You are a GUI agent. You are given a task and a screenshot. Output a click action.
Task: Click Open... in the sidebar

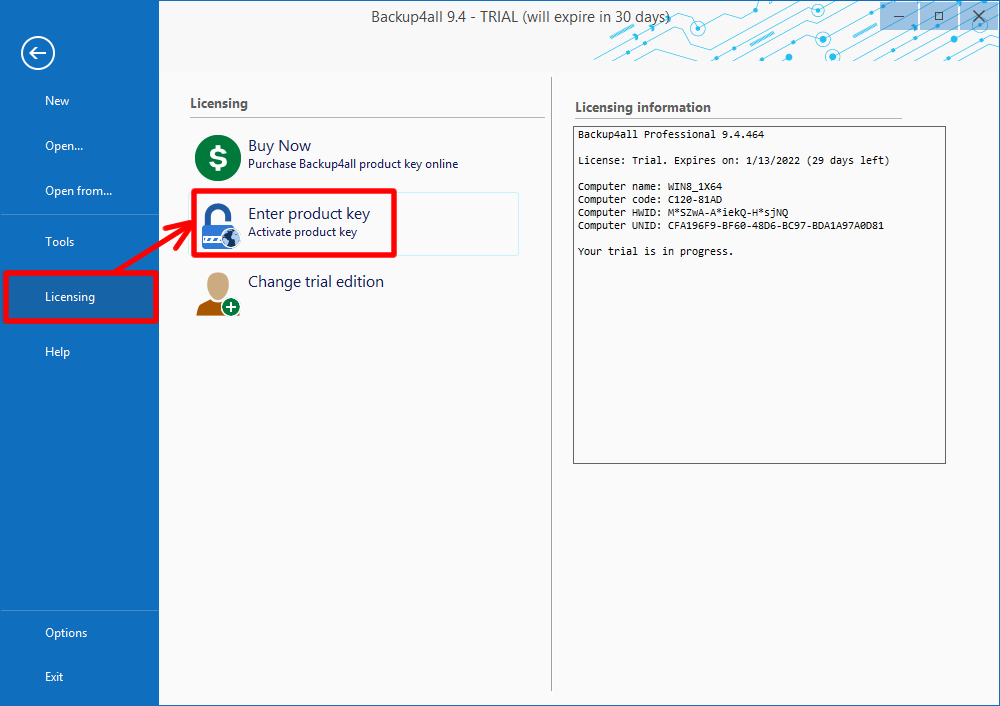pyautogui.click(x=63, y=145)
